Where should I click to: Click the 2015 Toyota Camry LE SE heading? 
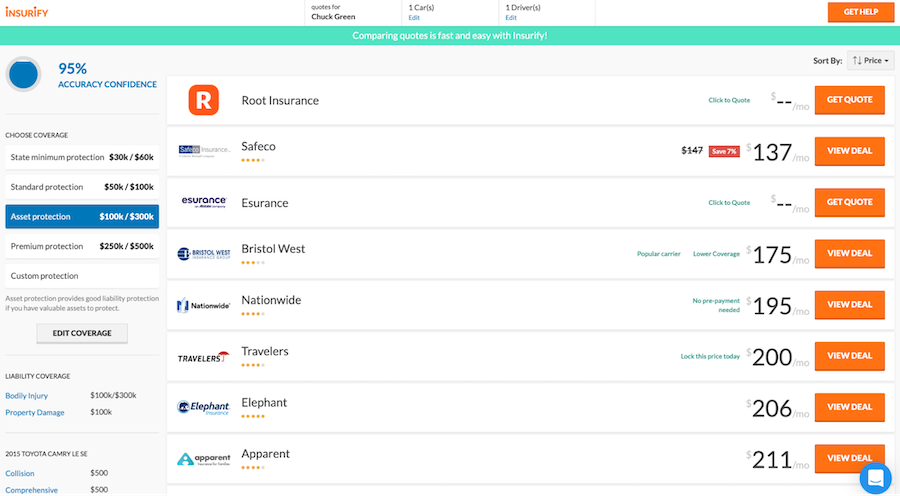pos(46,454)
